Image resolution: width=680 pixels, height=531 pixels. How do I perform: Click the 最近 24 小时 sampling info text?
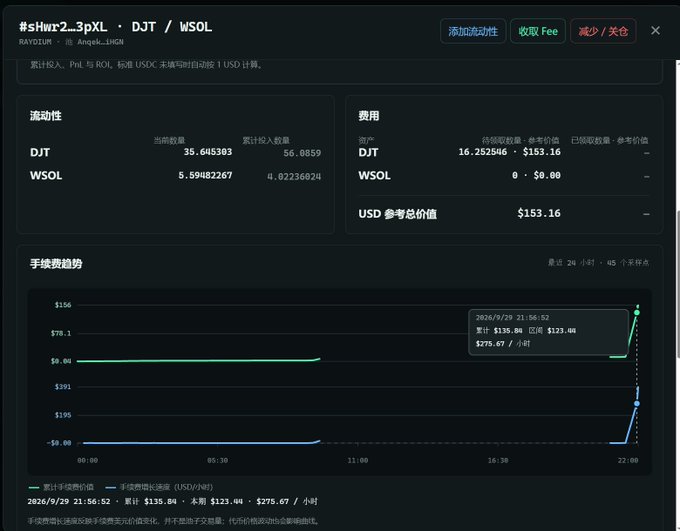(x=598, y=262)
